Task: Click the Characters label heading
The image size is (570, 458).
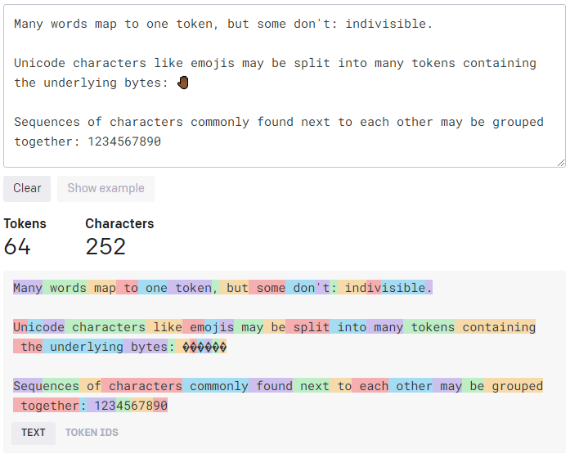Action: 120,224
